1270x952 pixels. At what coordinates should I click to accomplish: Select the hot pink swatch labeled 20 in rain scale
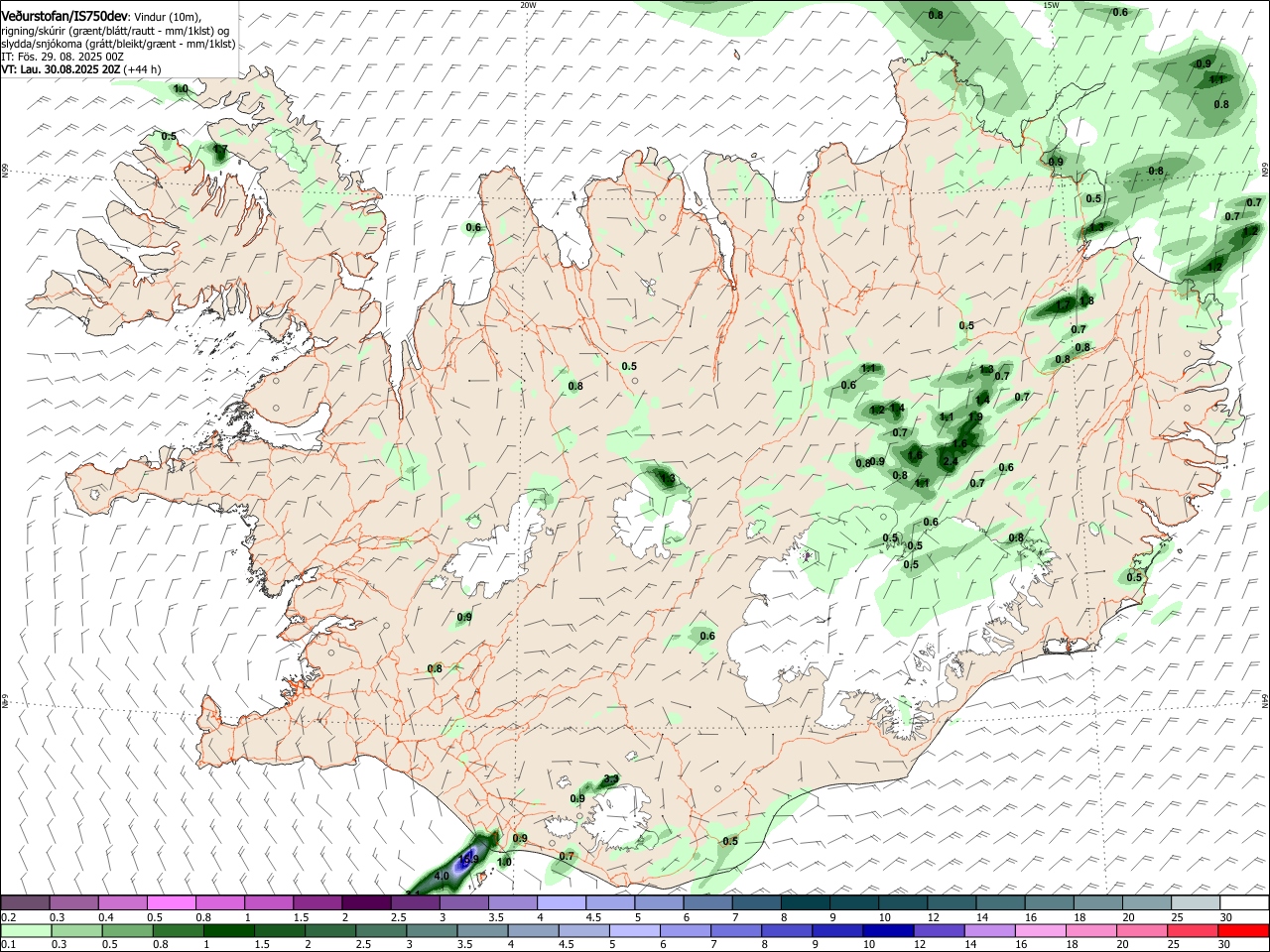coord(1141,931)
